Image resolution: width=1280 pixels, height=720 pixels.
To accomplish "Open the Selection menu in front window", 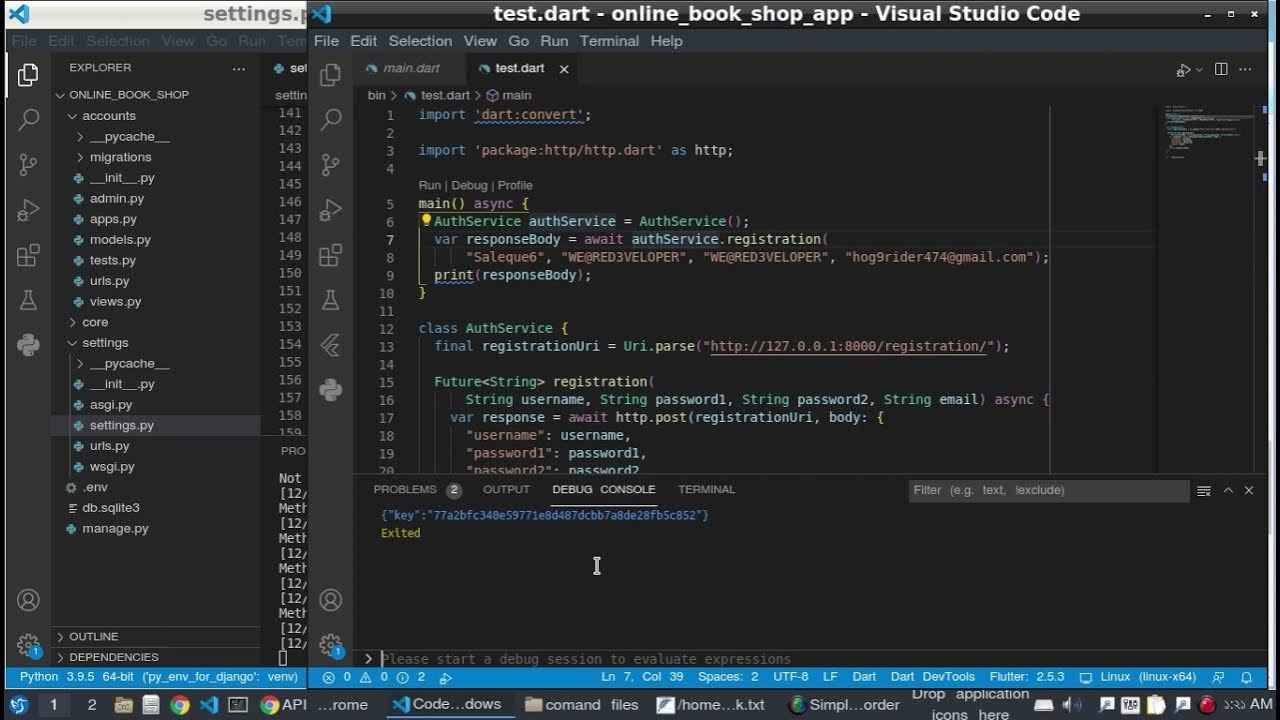I will coord(420,41).
